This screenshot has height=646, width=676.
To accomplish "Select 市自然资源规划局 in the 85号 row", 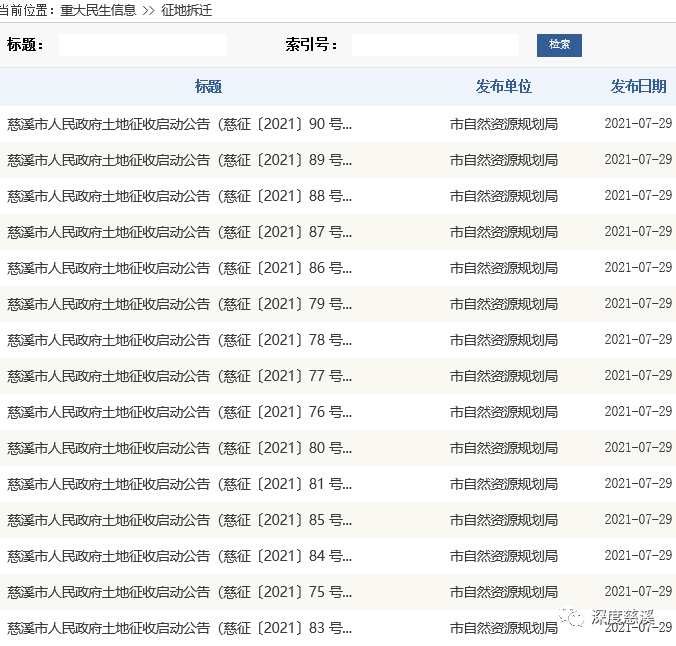I will coord(504,520).
